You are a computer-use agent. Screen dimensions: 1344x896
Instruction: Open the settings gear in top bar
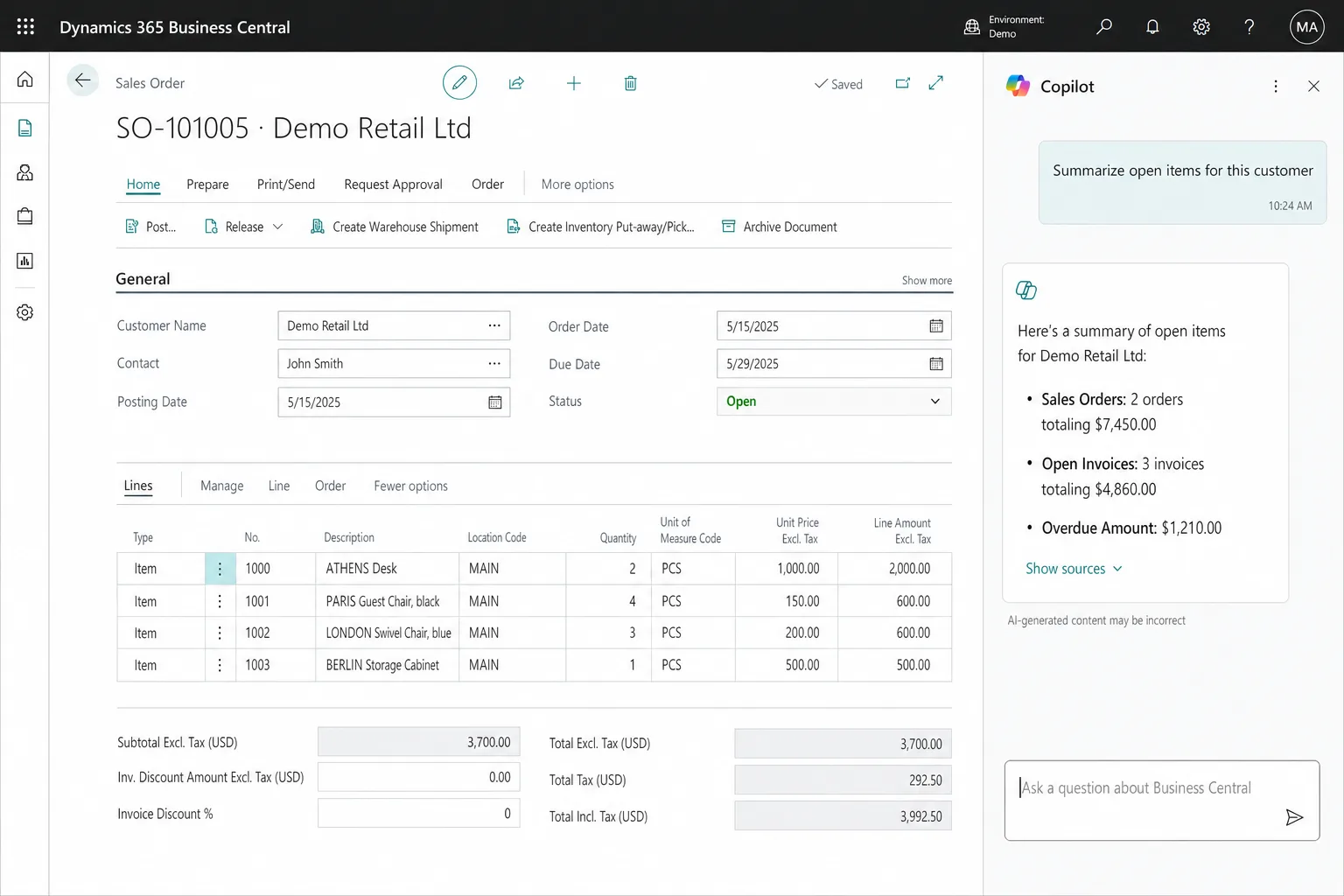tap(1201, 26)
